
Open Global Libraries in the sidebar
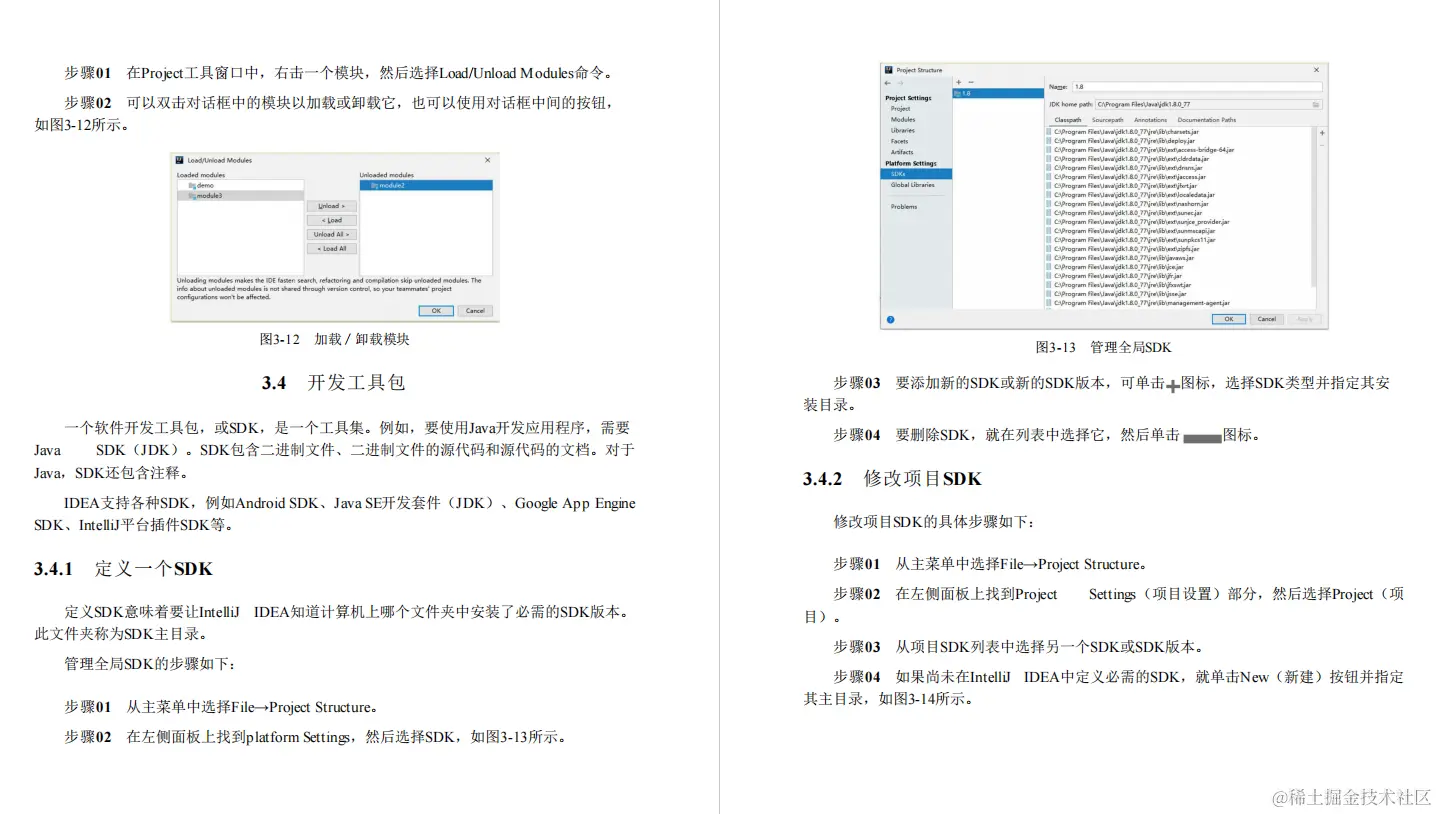point(912,185)
